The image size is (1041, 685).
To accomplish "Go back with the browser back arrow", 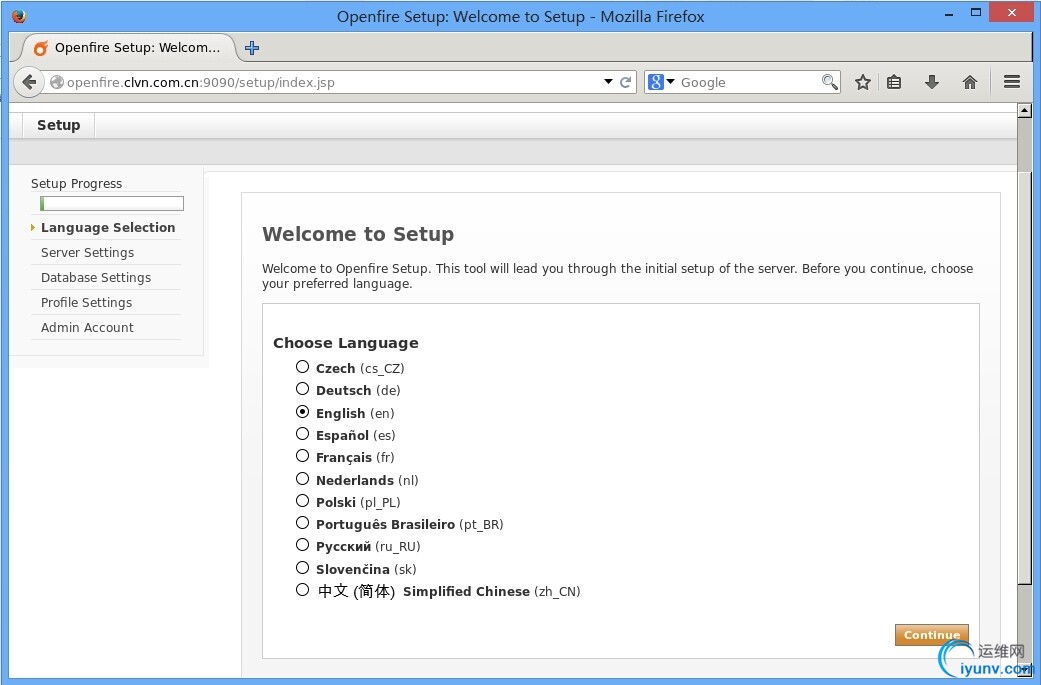I will coord(29,82).
